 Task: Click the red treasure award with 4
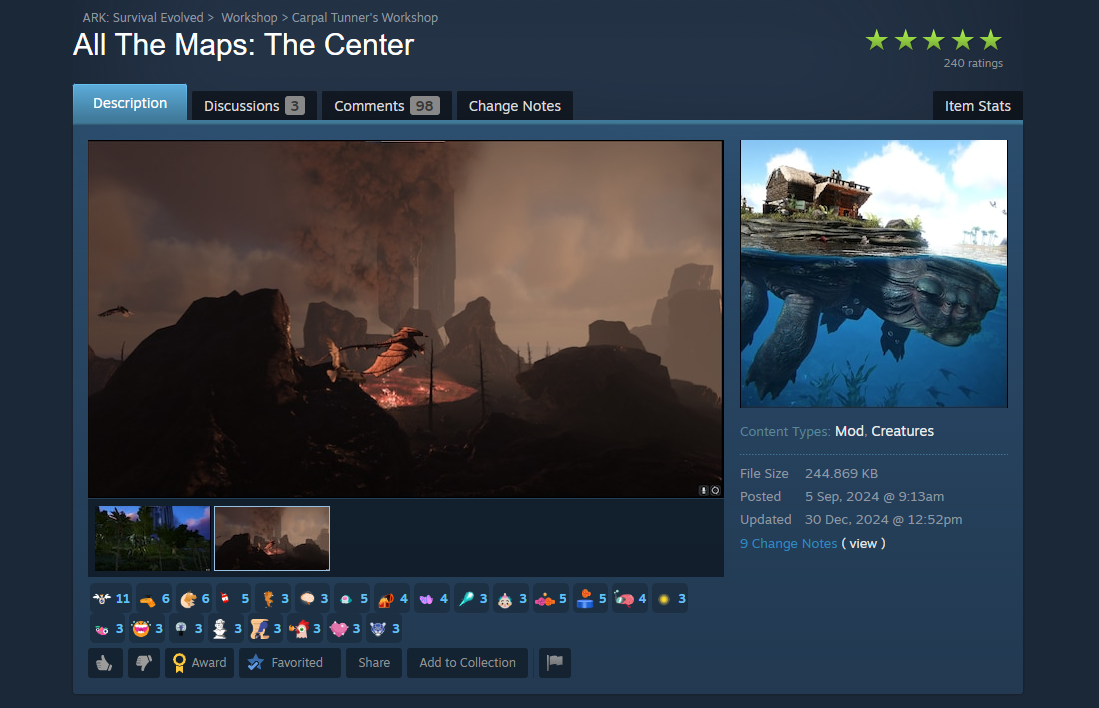392,599
